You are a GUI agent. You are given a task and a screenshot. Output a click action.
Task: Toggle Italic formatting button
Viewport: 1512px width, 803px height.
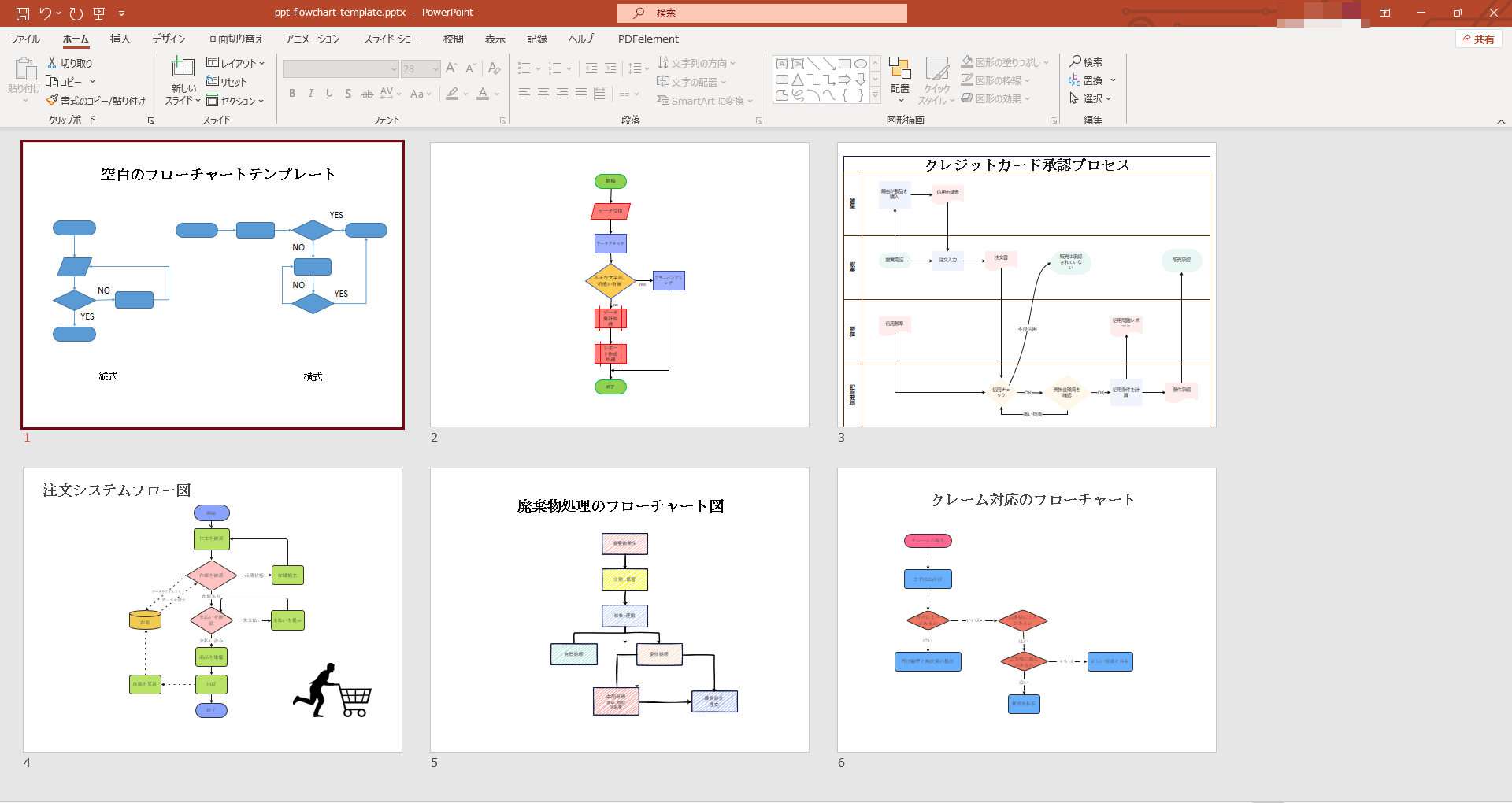311,94
